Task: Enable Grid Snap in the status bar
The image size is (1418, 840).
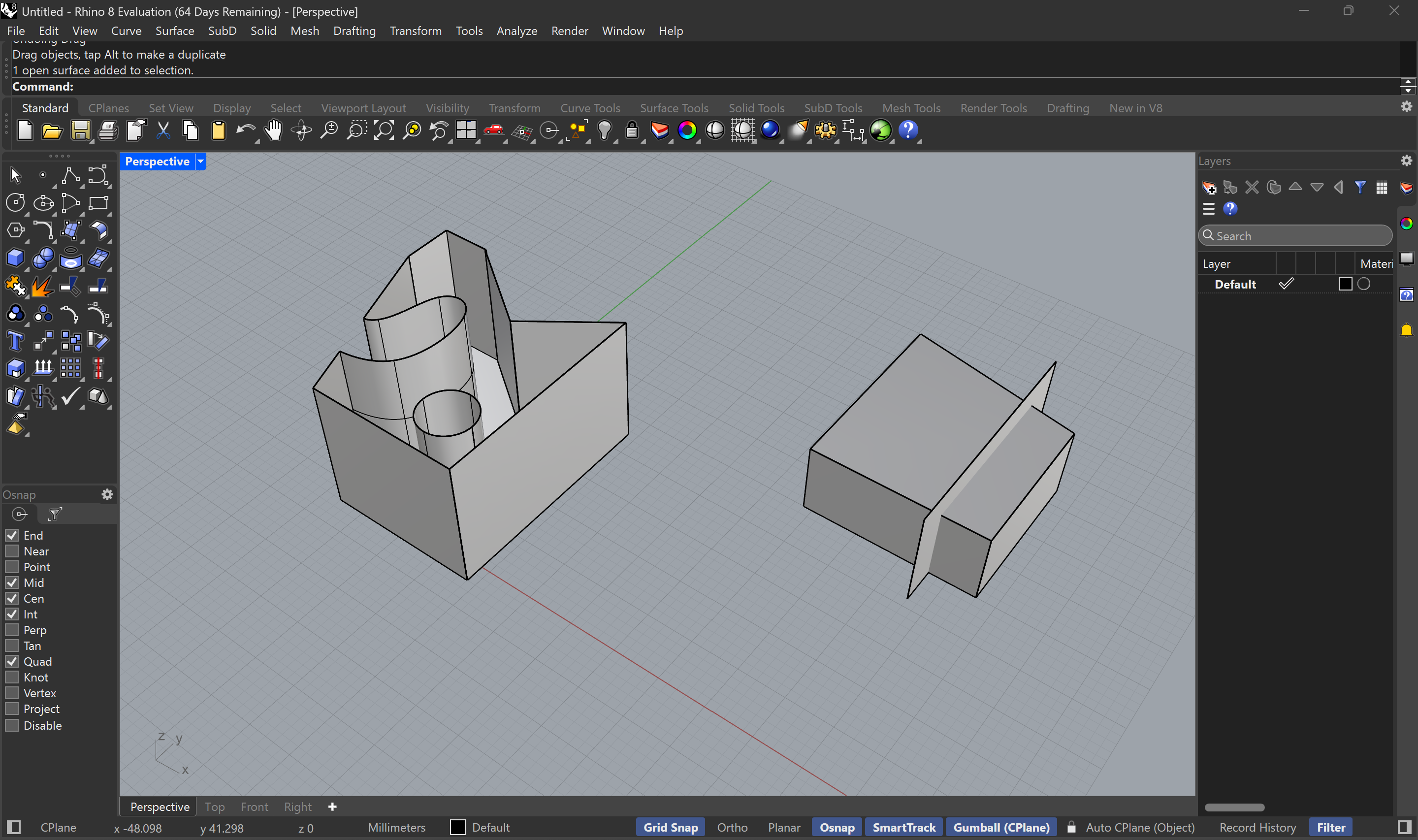Action: 670,827
